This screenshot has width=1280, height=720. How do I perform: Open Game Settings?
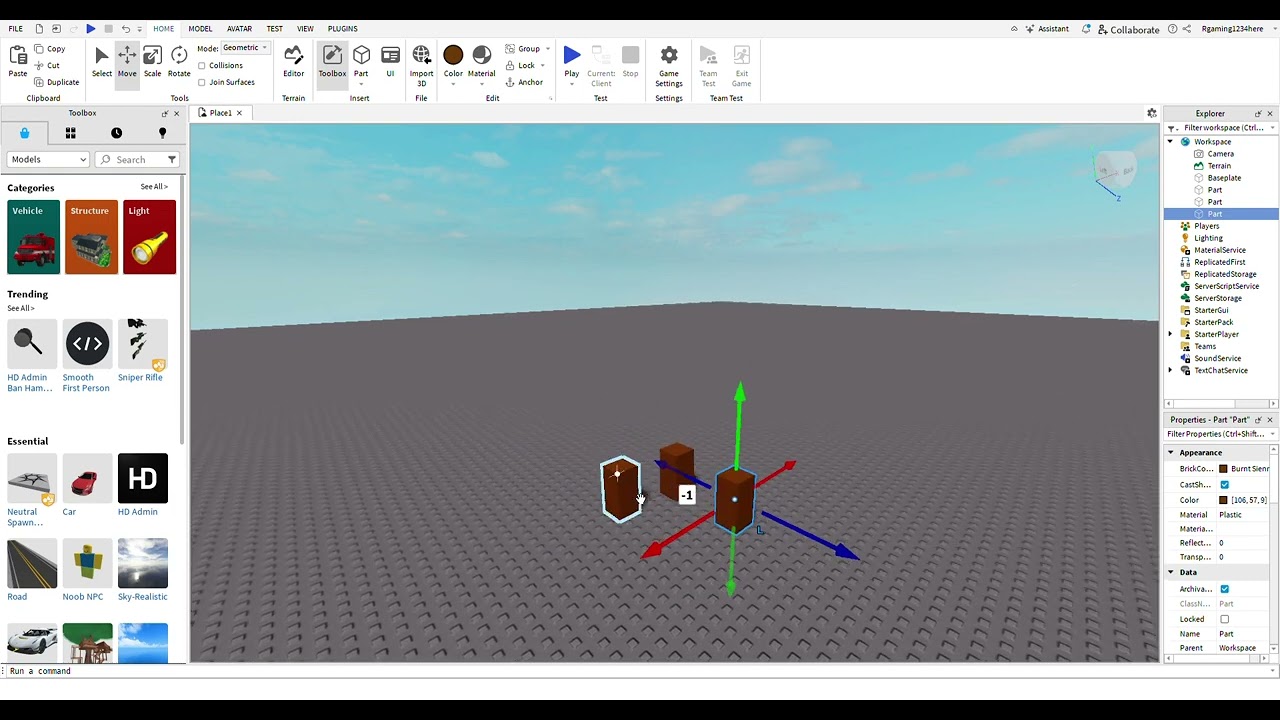click(669, 65)
